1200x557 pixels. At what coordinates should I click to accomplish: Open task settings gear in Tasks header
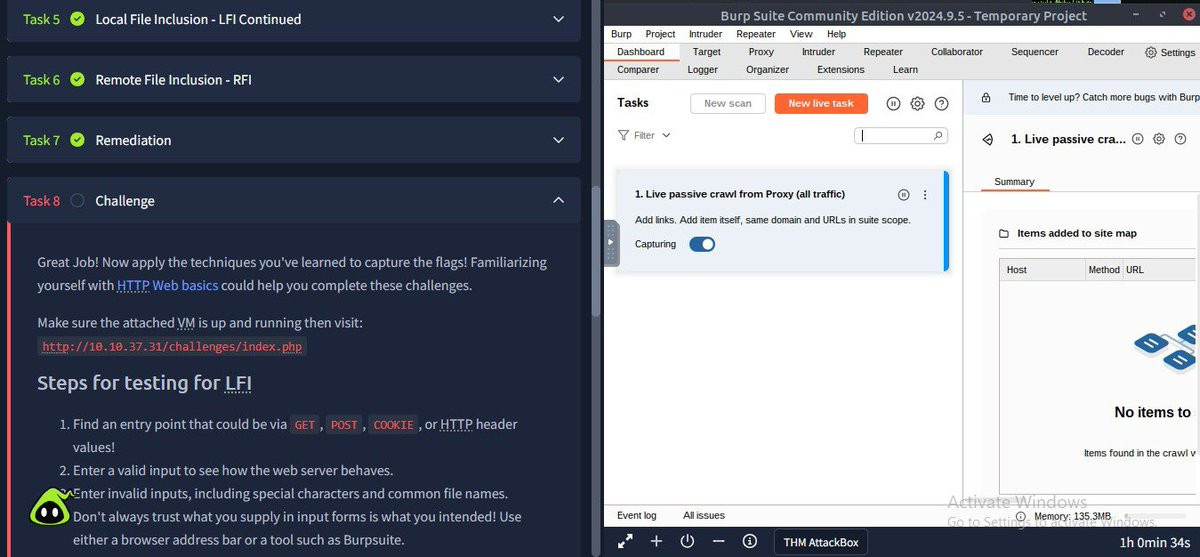coord(917,104)
